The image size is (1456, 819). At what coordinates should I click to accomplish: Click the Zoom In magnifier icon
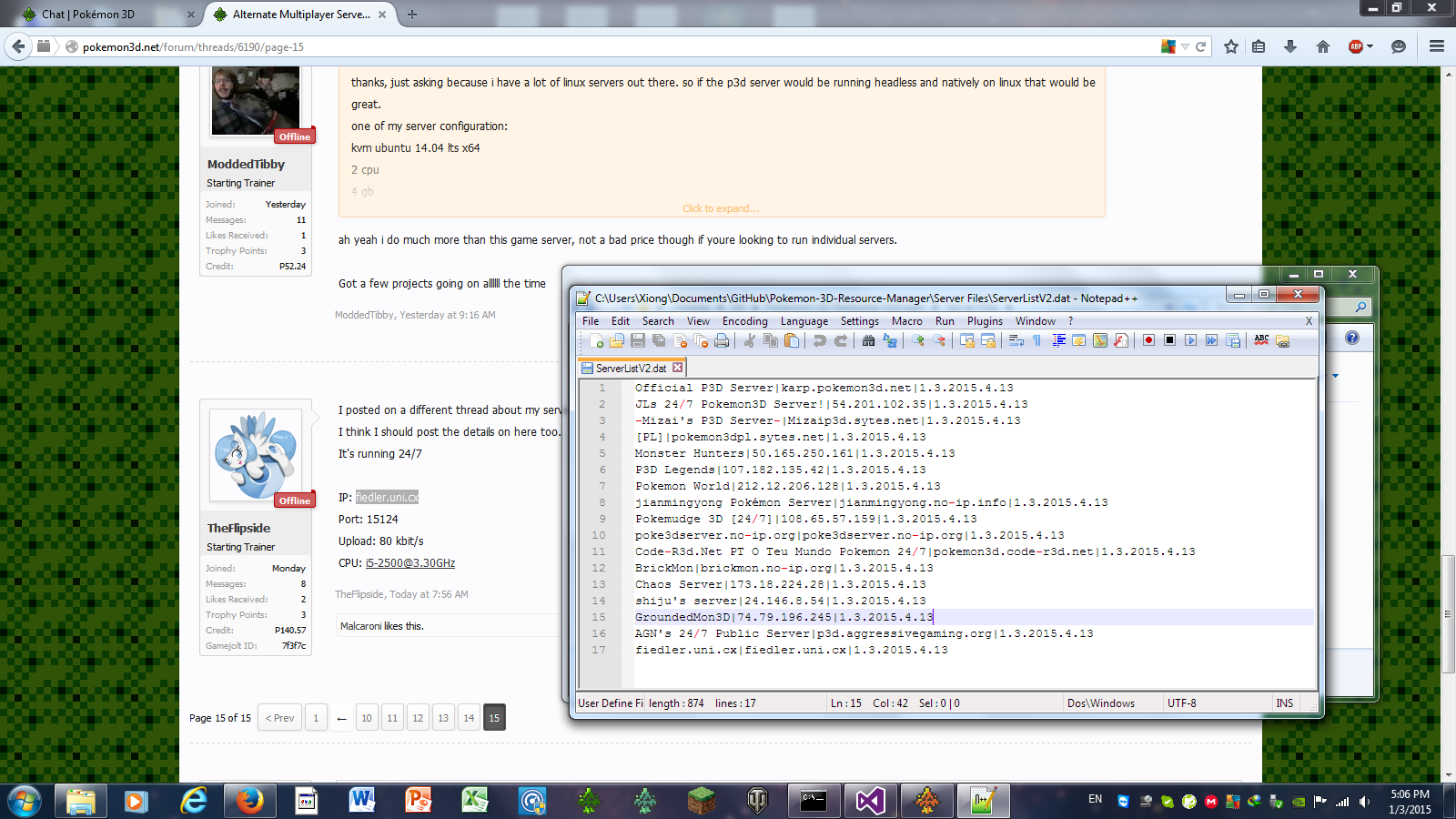(918, 340)
